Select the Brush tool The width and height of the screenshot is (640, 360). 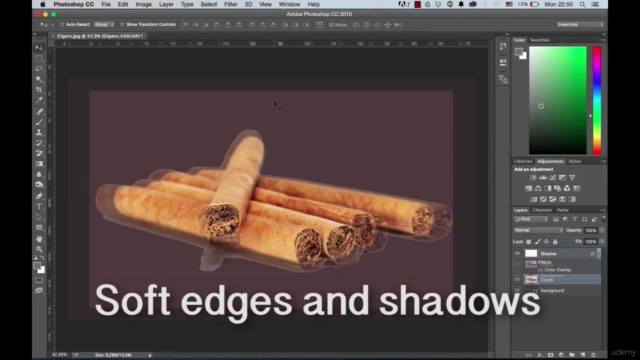(x=39, y=122)
